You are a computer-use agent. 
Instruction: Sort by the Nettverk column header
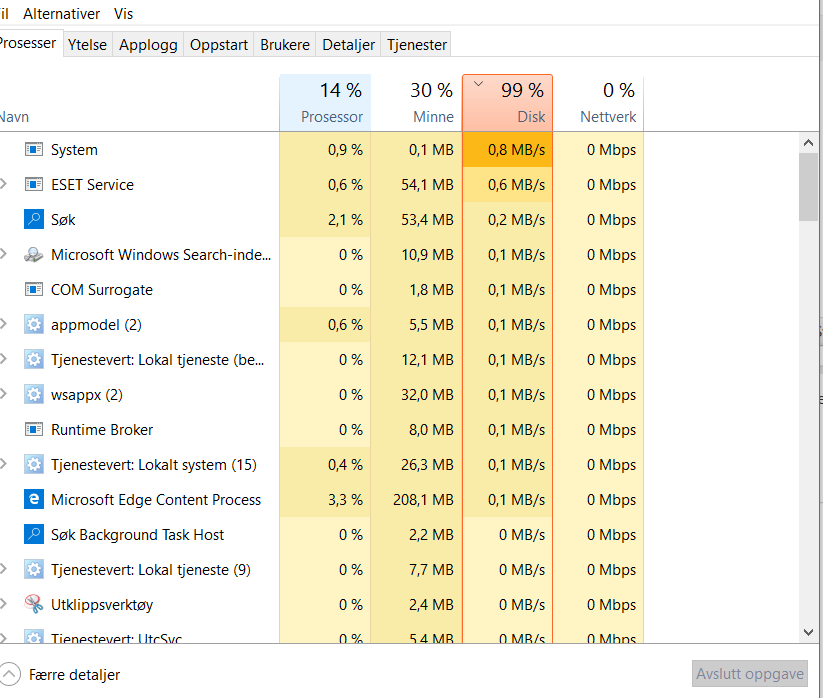coord(598,103)
